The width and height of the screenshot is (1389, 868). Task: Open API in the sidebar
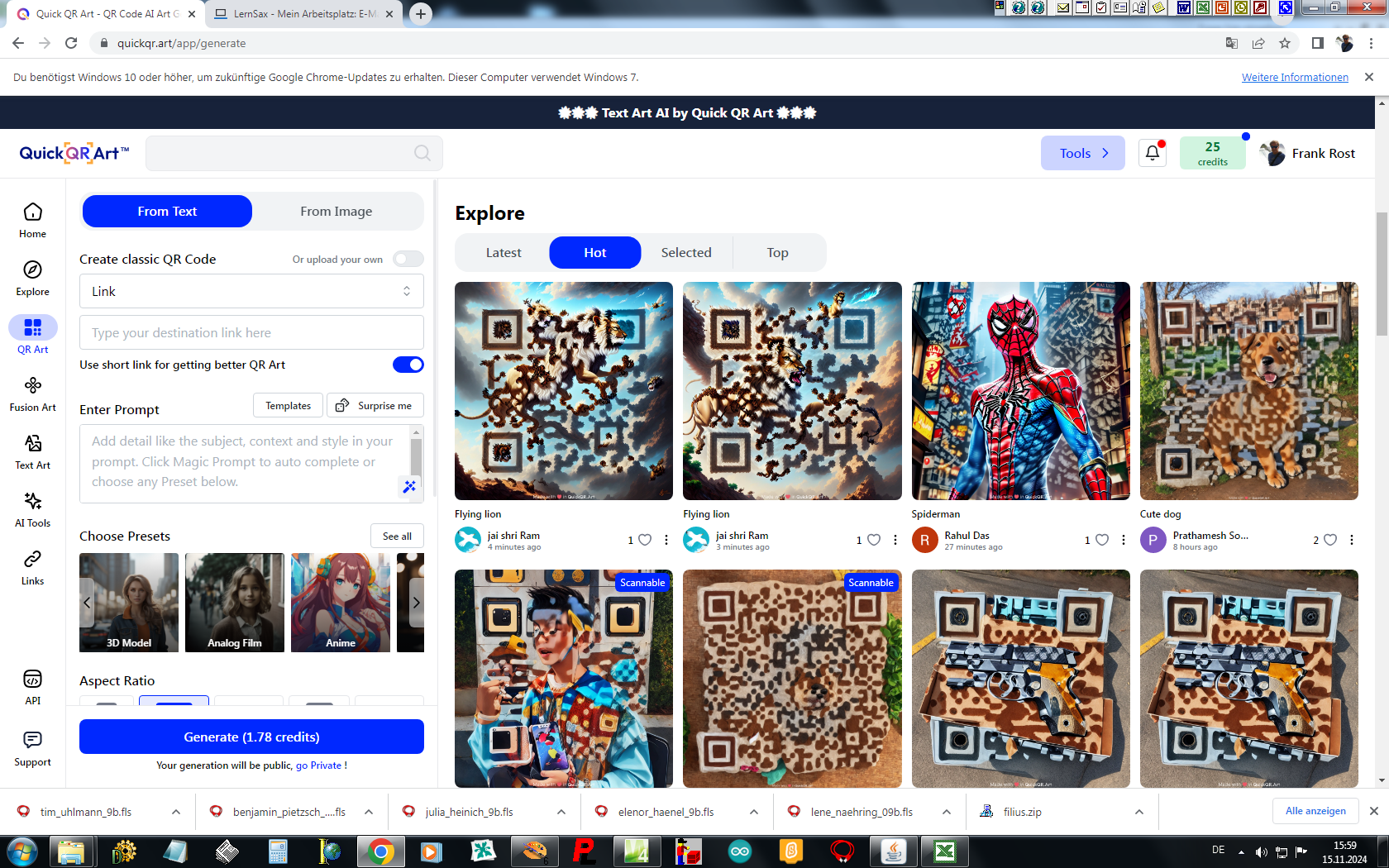(33, 687)
